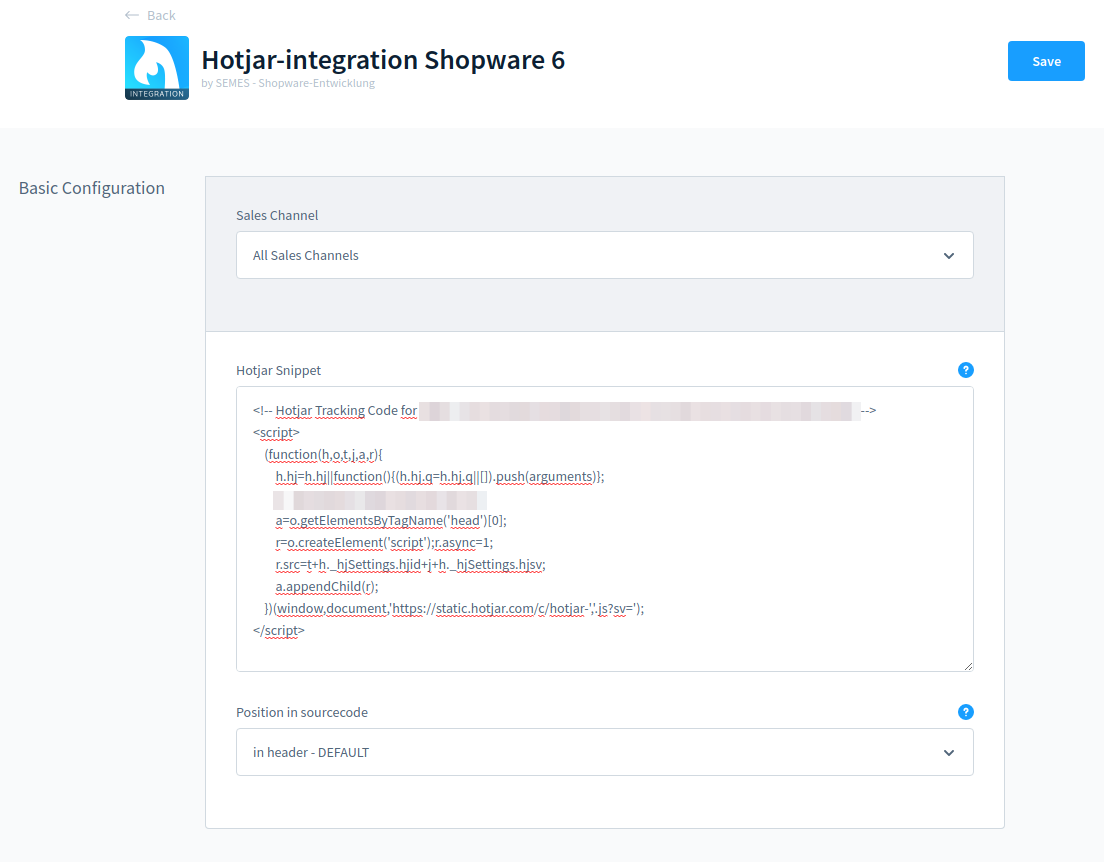Click the '(function(h,o,t,j,a,r){' line
The width and height of the screenshot is (1104, 862).
[323, 455]
